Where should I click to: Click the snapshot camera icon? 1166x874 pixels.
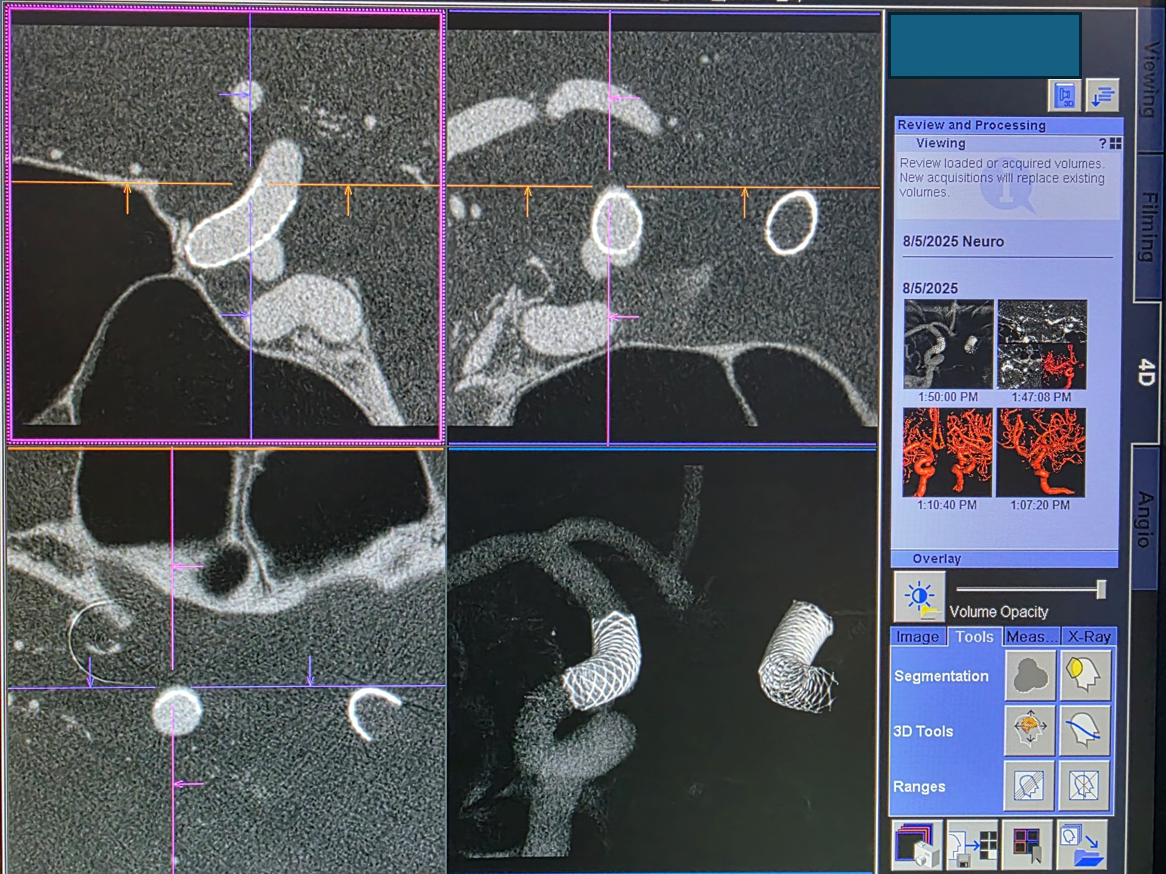point(917,845)
